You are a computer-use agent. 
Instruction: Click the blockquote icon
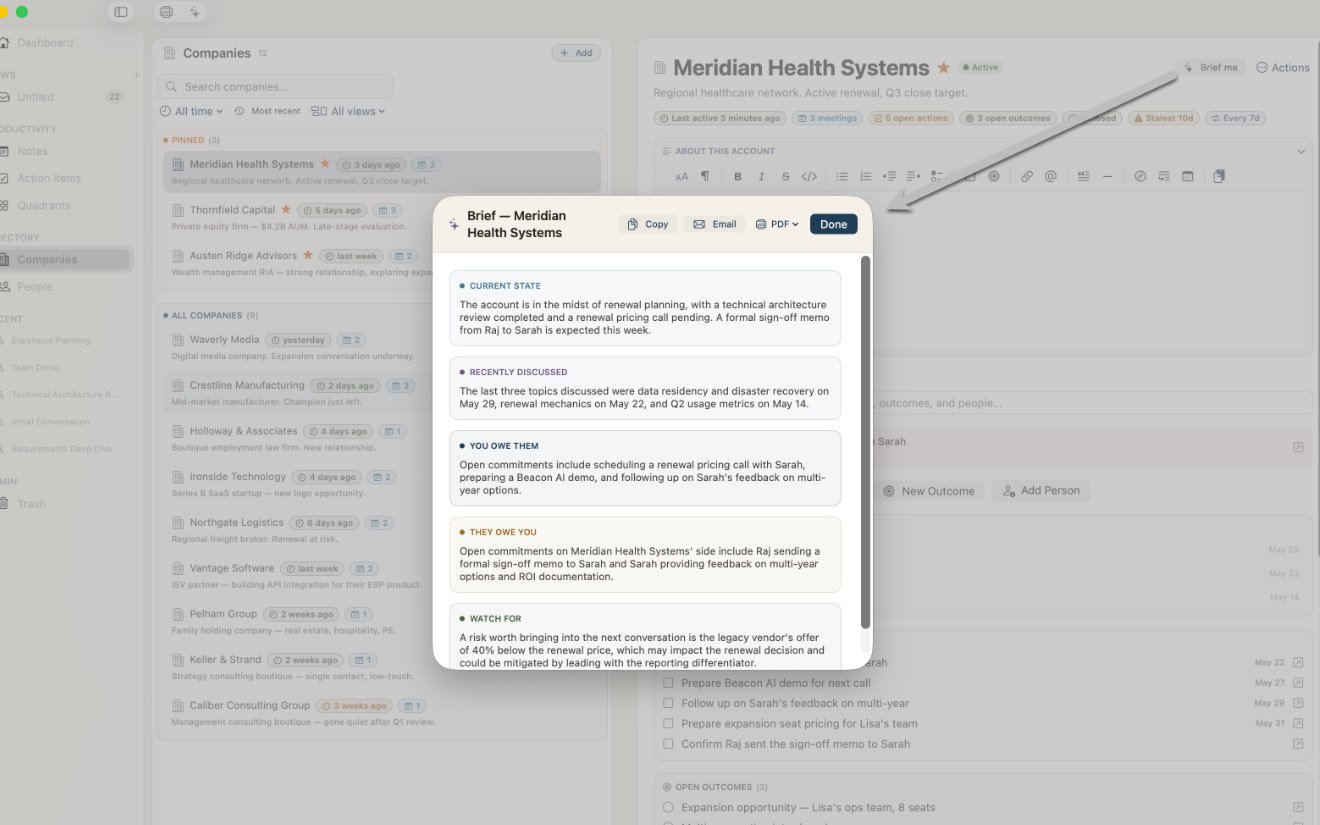pos(1084,177)
